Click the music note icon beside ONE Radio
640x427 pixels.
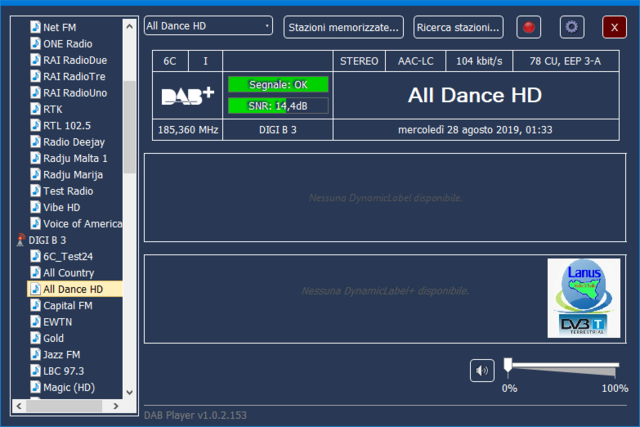pos(36,43)
